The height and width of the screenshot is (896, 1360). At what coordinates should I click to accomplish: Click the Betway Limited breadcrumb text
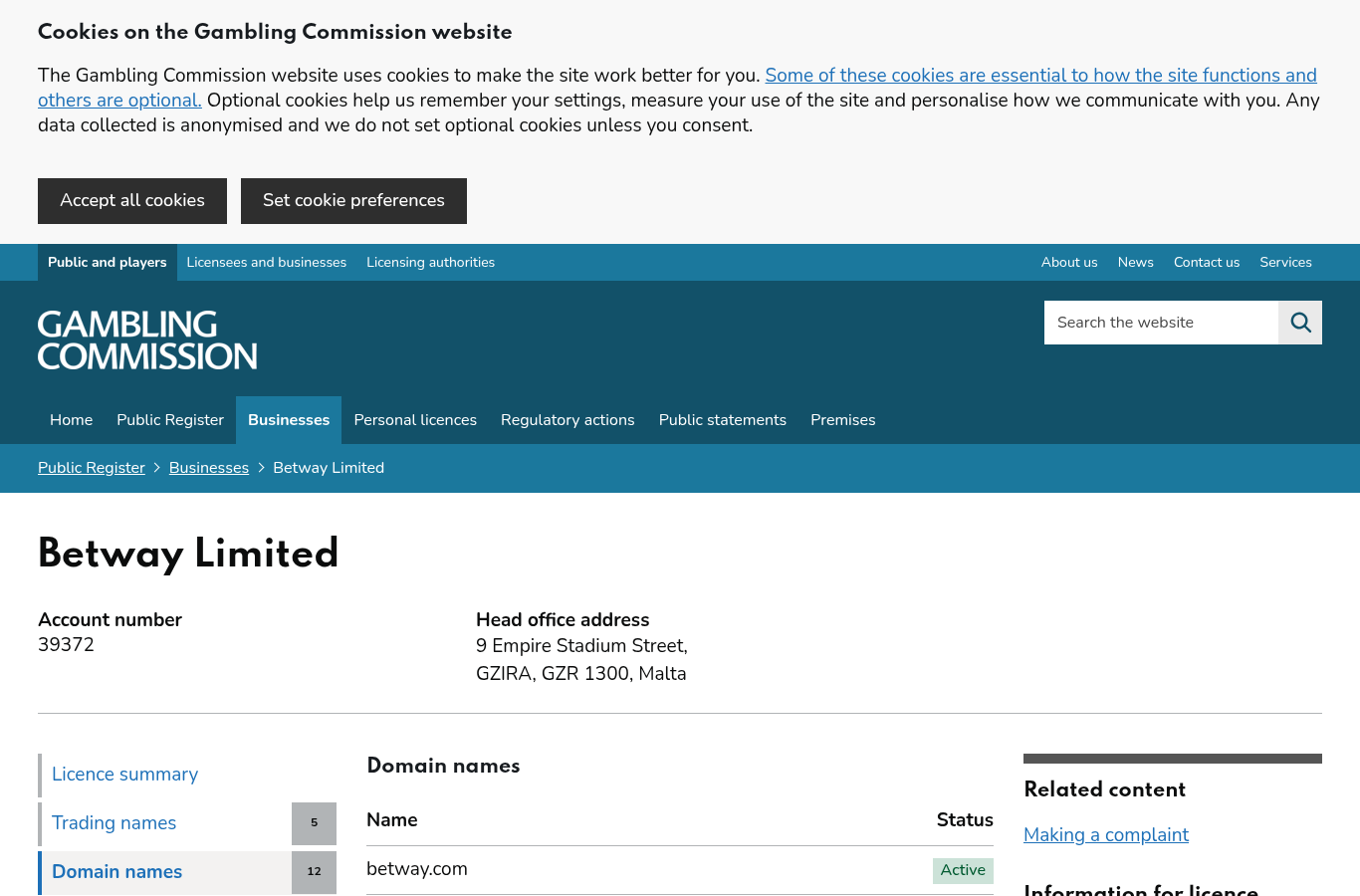(x=329, y=468)
